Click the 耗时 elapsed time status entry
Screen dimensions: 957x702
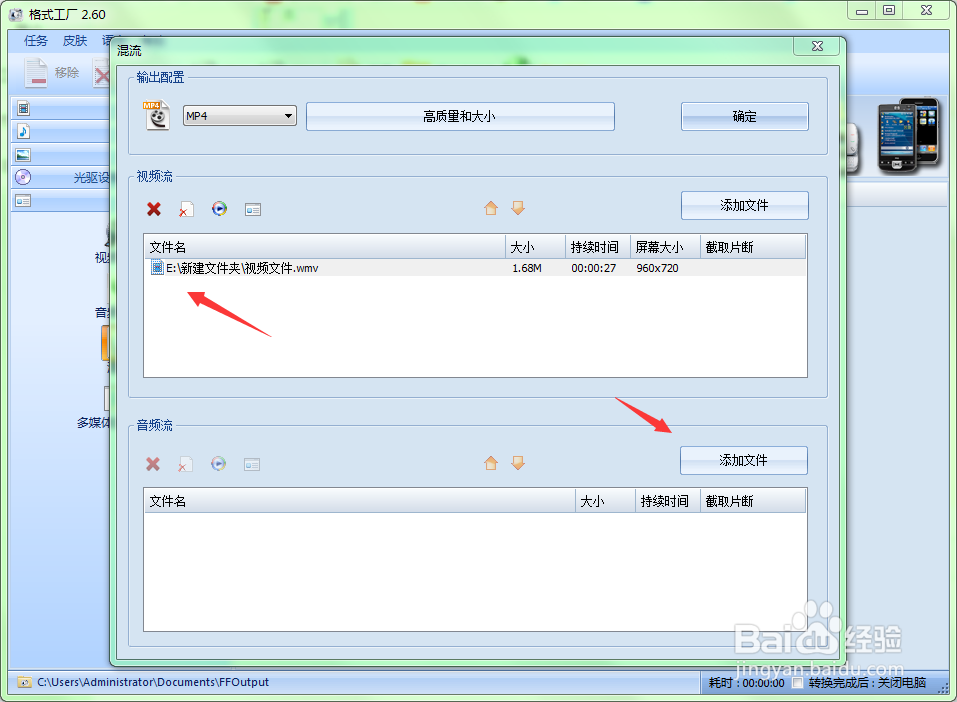(746, 683)
